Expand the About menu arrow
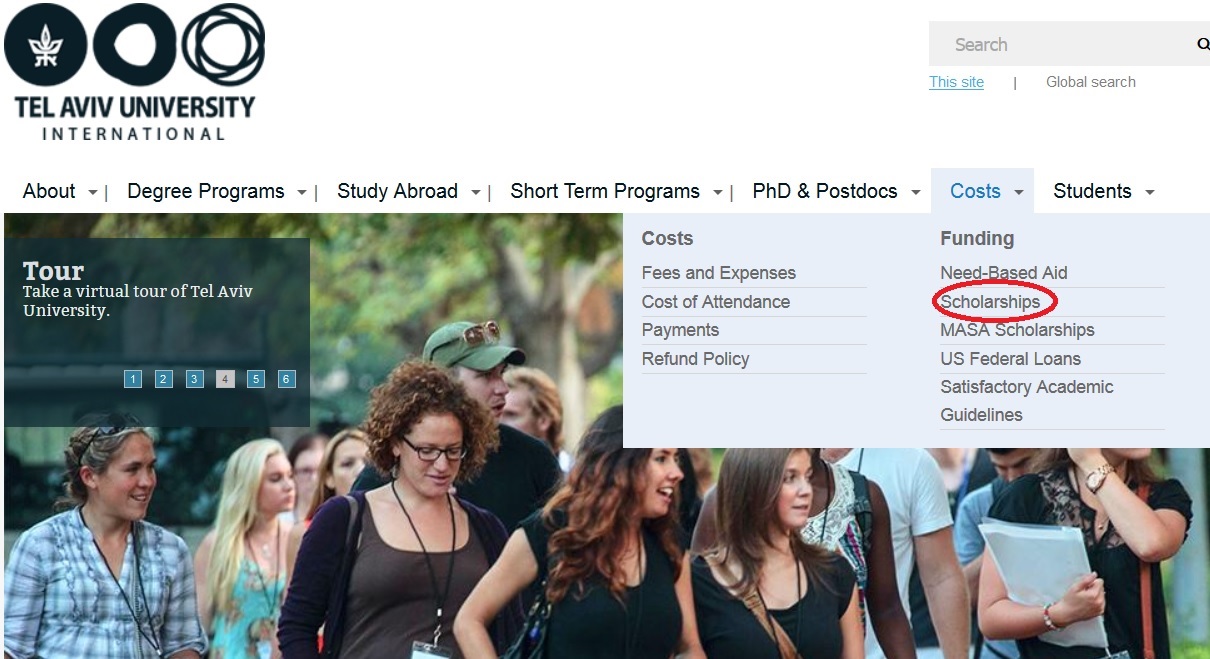 (93, 192)
